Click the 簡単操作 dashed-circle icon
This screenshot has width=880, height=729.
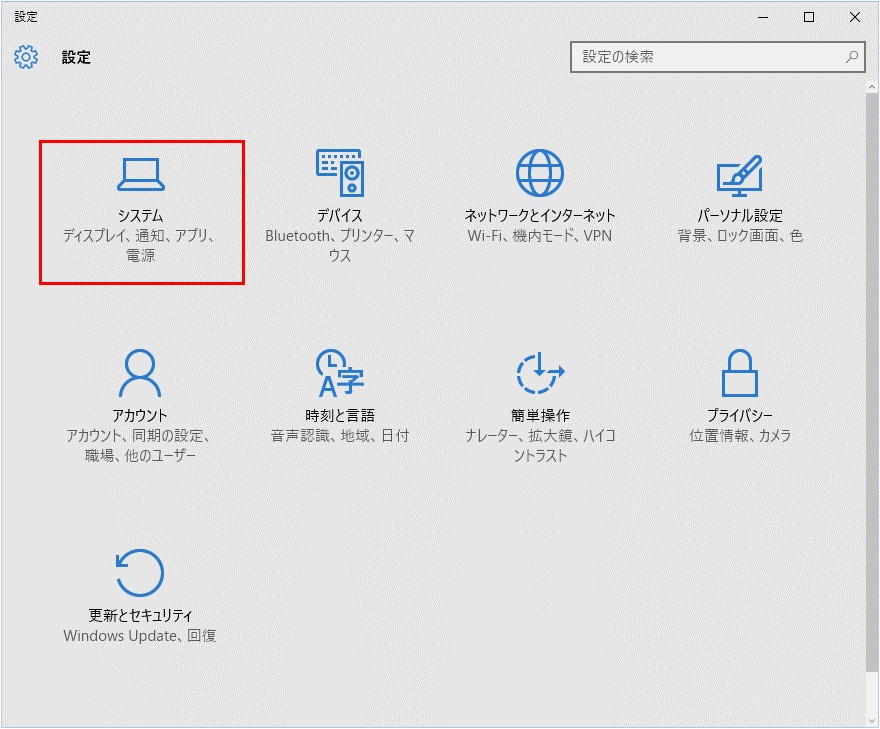[540, 373]
